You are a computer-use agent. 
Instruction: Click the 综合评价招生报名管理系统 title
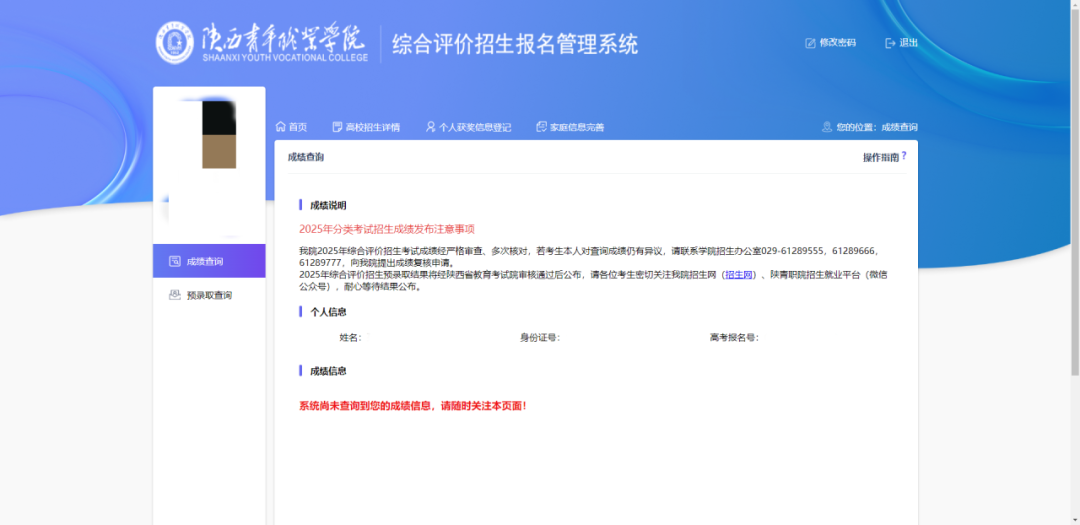[x=515, y=43]
